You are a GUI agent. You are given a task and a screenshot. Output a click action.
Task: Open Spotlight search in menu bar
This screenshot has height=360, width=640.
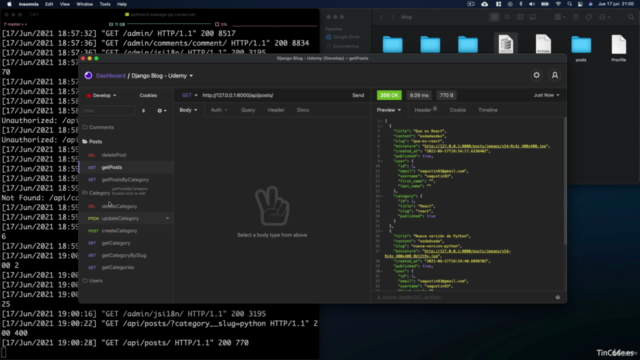coord(569,4)
